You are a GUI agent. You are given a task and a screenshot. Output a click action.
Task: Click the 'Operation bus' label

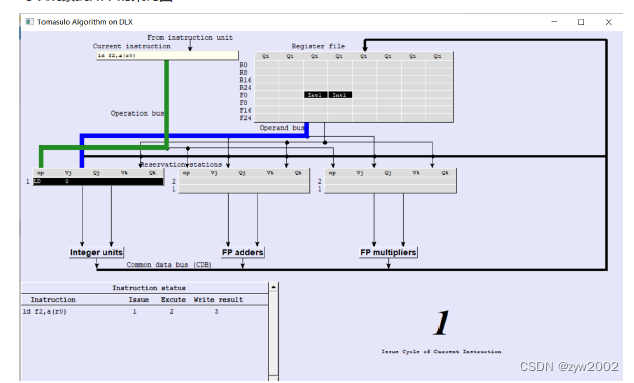(x=137, y=113)
